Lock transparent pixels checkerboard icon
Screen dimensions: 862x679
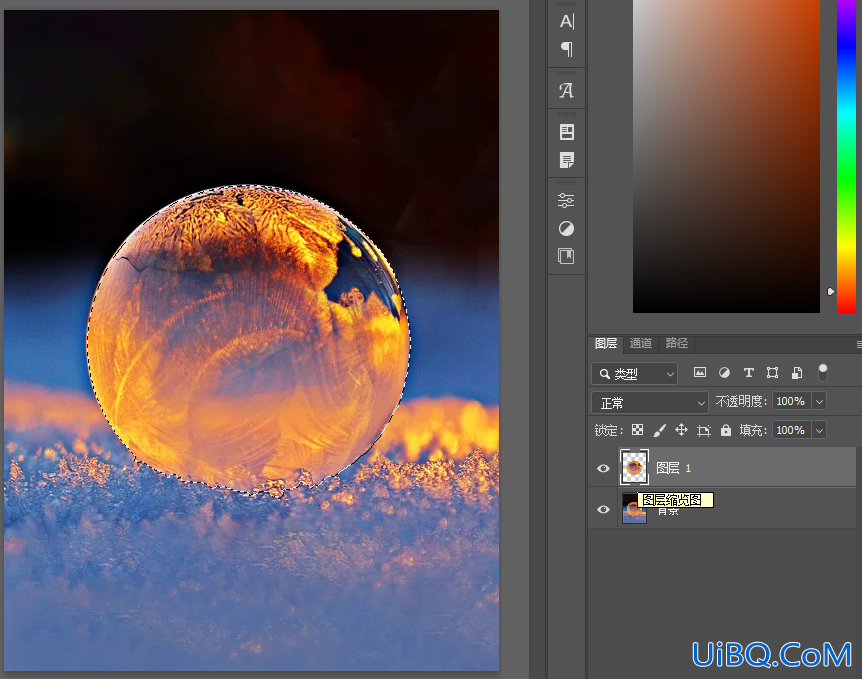point(637,430)
